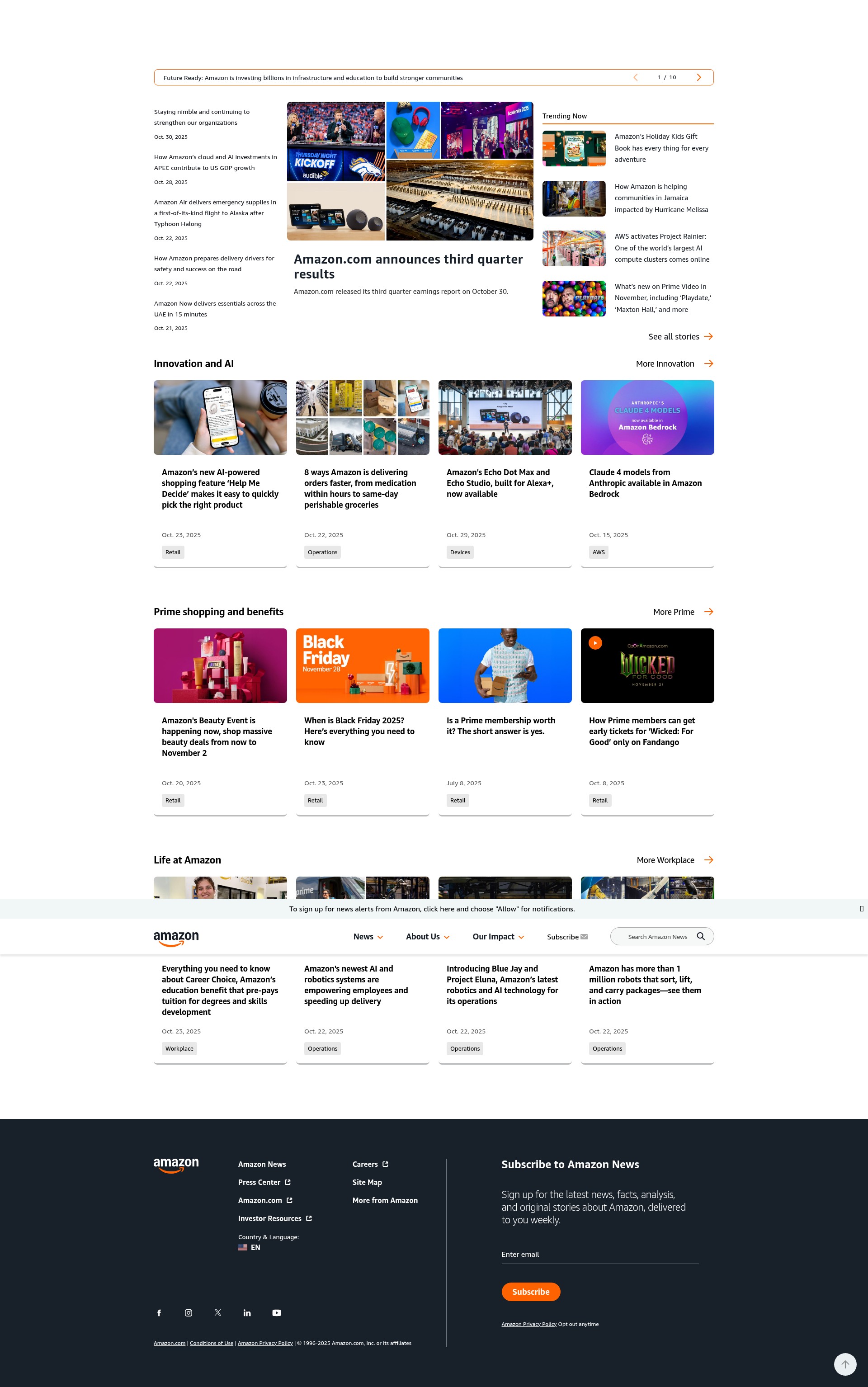Open Amazon.com announces third quarter results headline
The height and width of the screenshot is (1387, 868).
pyautogui.click(x=408, y=266)
